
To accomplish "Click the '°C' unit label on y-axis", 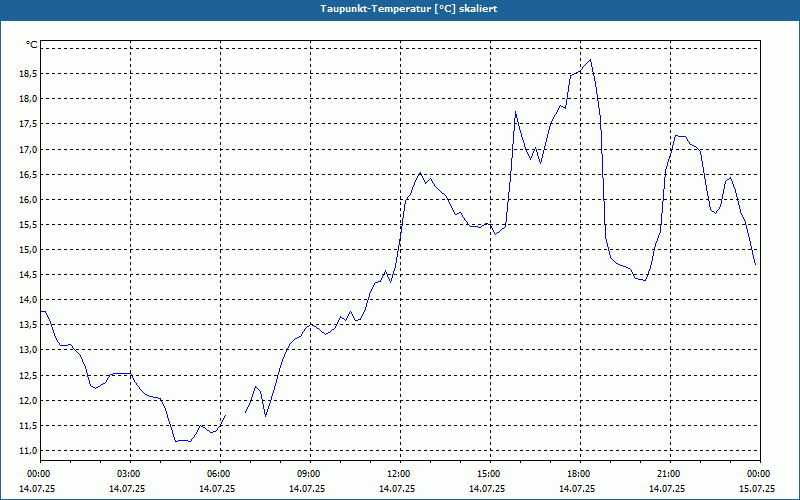I will pyautogui.click(x=32, y=45).
